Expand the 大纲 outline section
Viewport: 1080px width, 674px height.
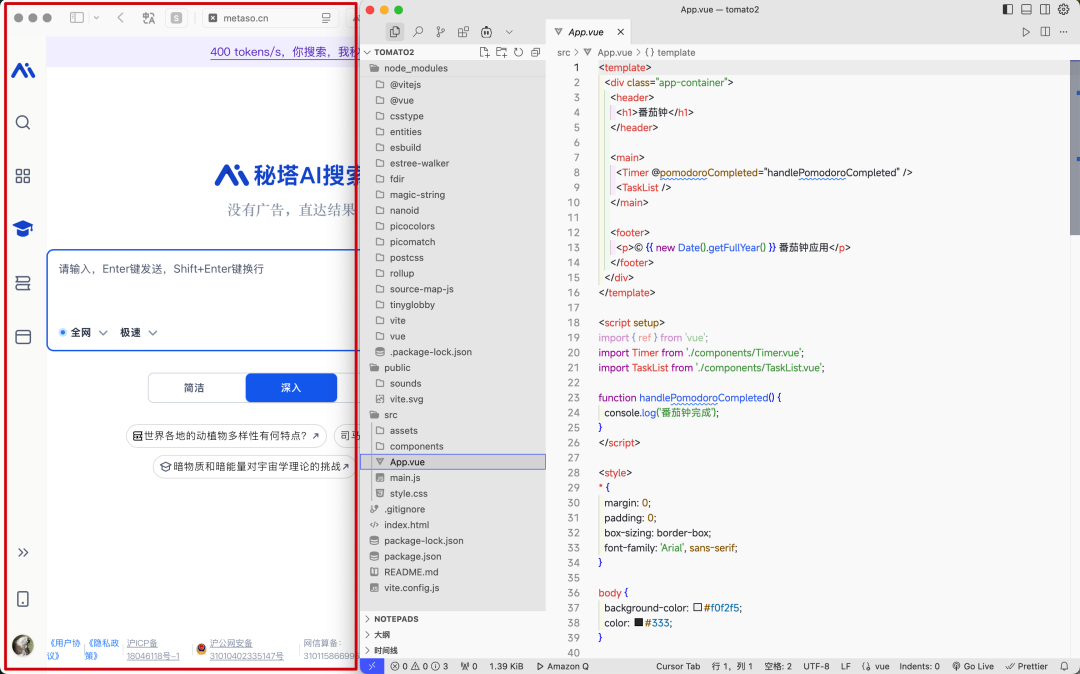(x=453, y=635)
